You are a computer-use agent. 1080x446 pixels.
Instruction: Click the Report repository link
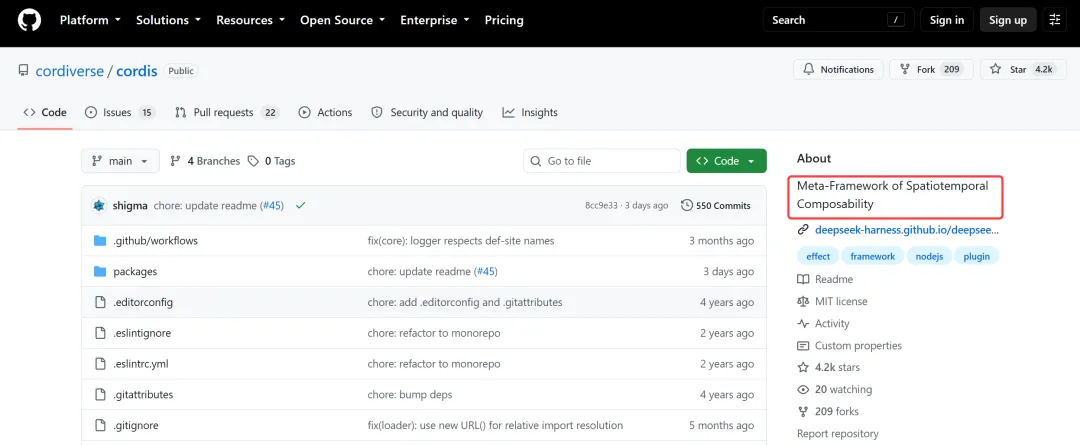tap(838, 434)
